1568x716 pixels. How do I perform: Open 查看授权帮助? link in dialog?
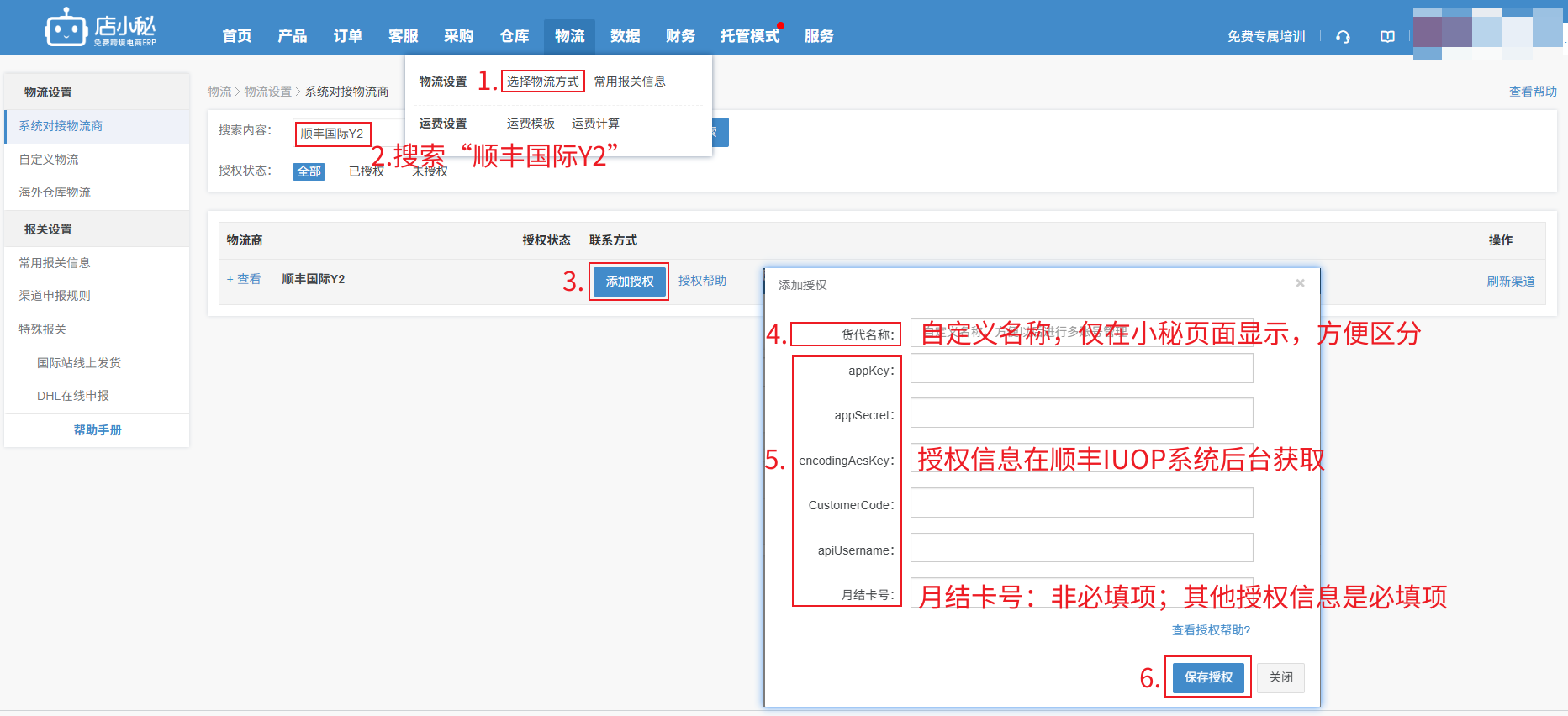1212,630
